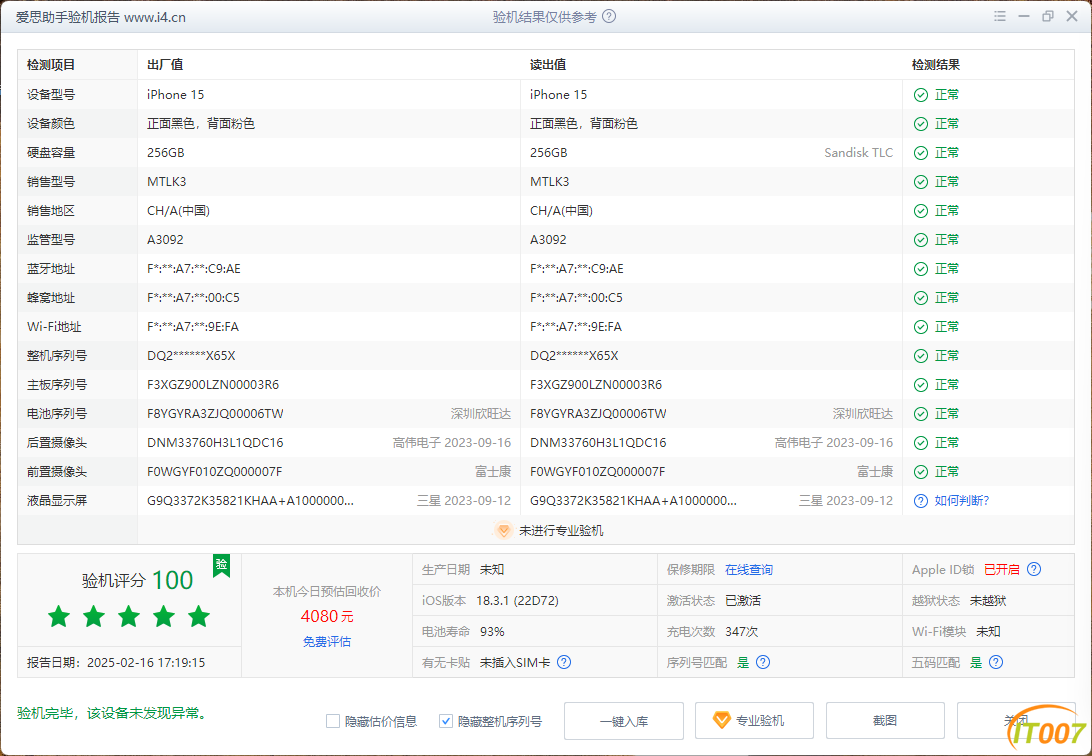
Task: Click the 已激活 activation status
Action: [x=743, y=601]
